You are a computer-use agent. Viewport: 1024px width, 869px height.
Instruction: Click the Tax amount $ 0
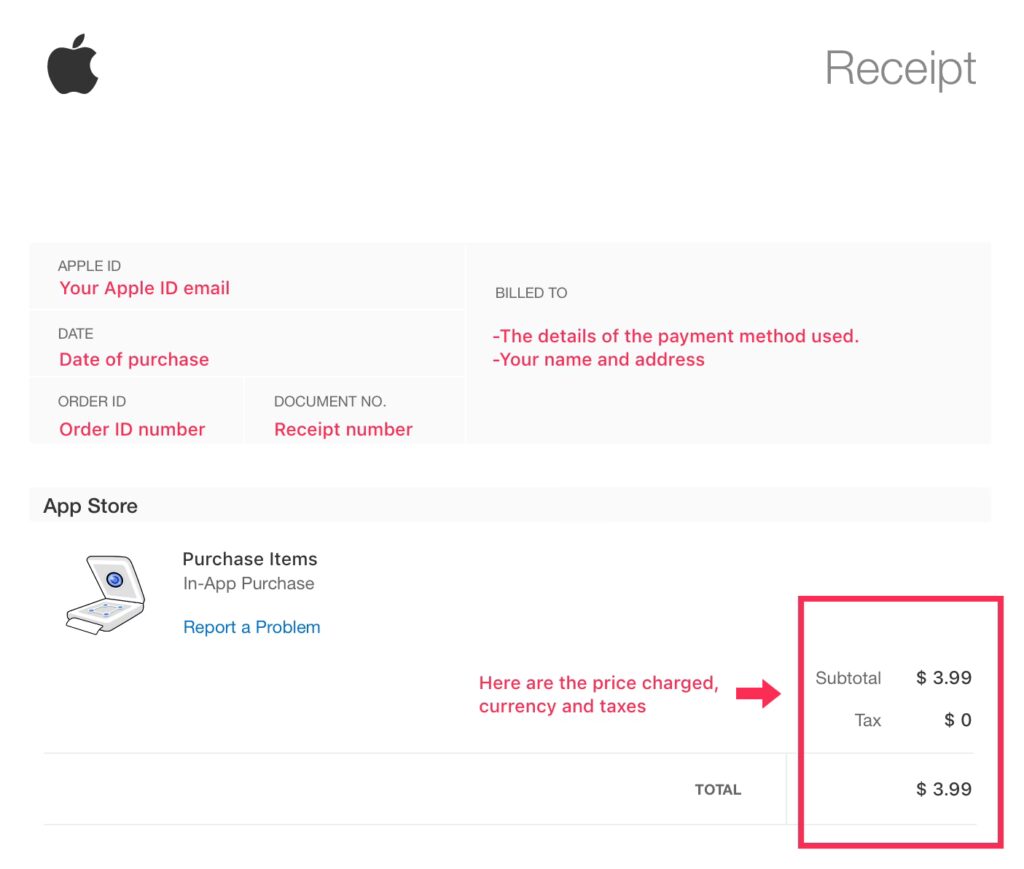(957, 720)
